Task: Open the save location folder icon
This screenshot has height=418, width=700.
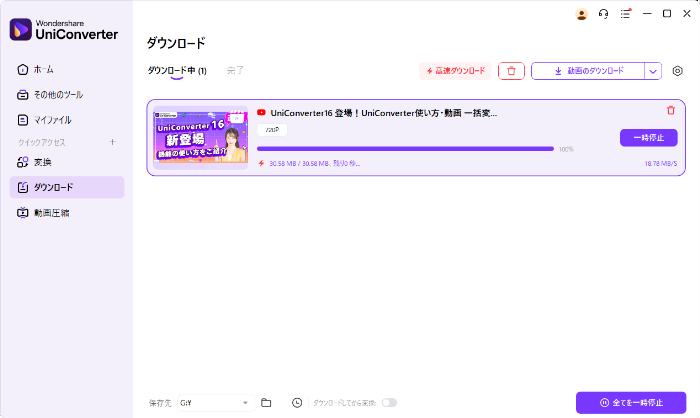Action: point(266,403)
